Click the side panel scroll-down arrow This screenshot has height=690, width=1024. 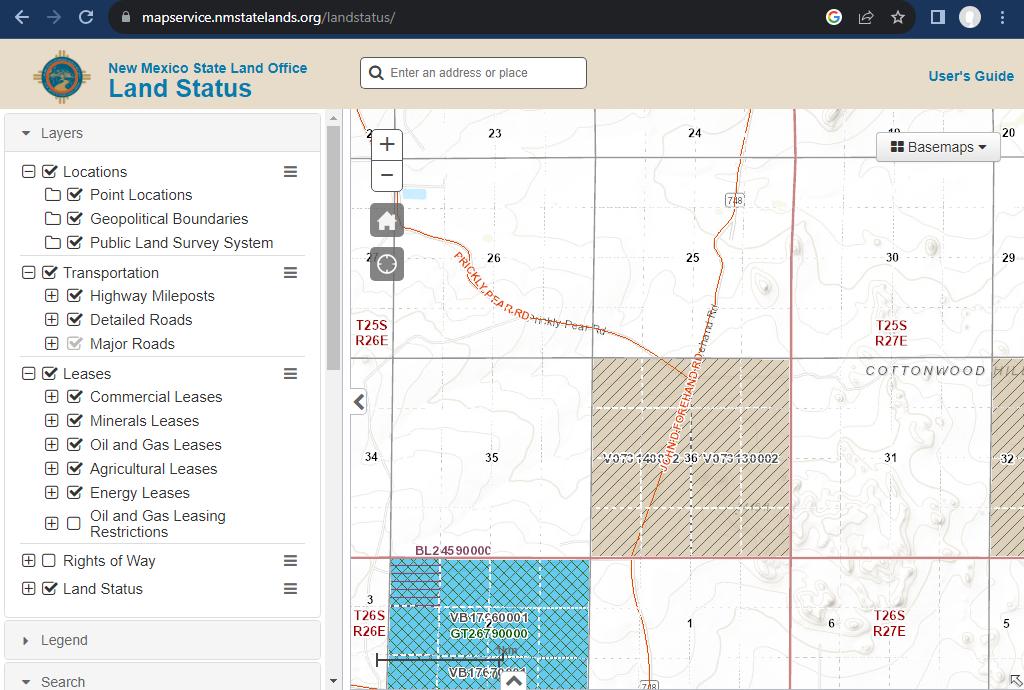click(x=333, y=681)
